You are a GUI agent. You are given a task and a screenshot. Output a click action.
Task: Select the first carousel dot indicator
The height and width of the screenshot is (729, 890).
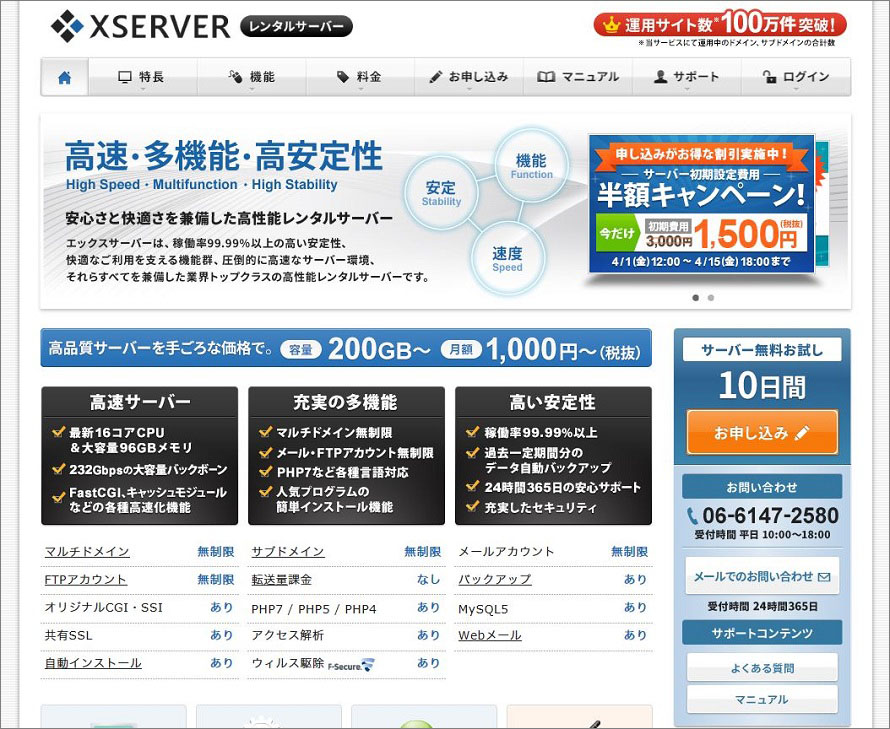pyautogui.click(x=696, y=298)
